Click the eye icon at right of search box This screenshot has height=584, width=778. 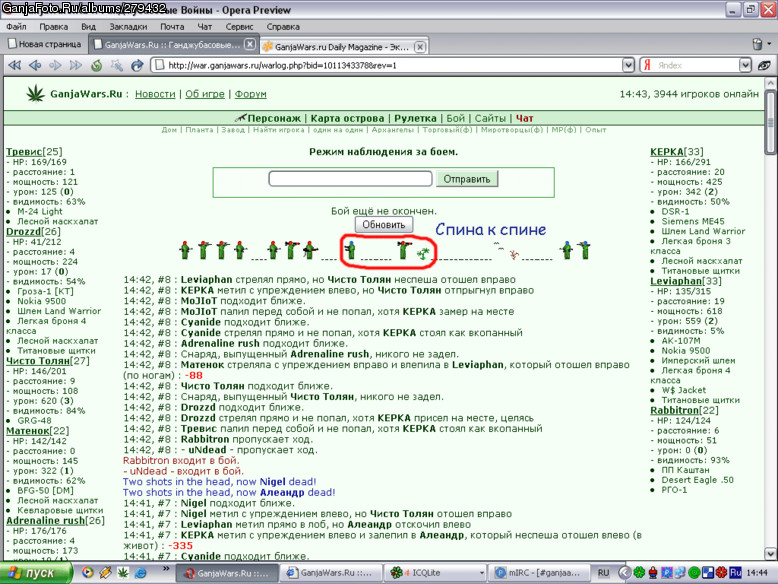click(x=765, y=65)
